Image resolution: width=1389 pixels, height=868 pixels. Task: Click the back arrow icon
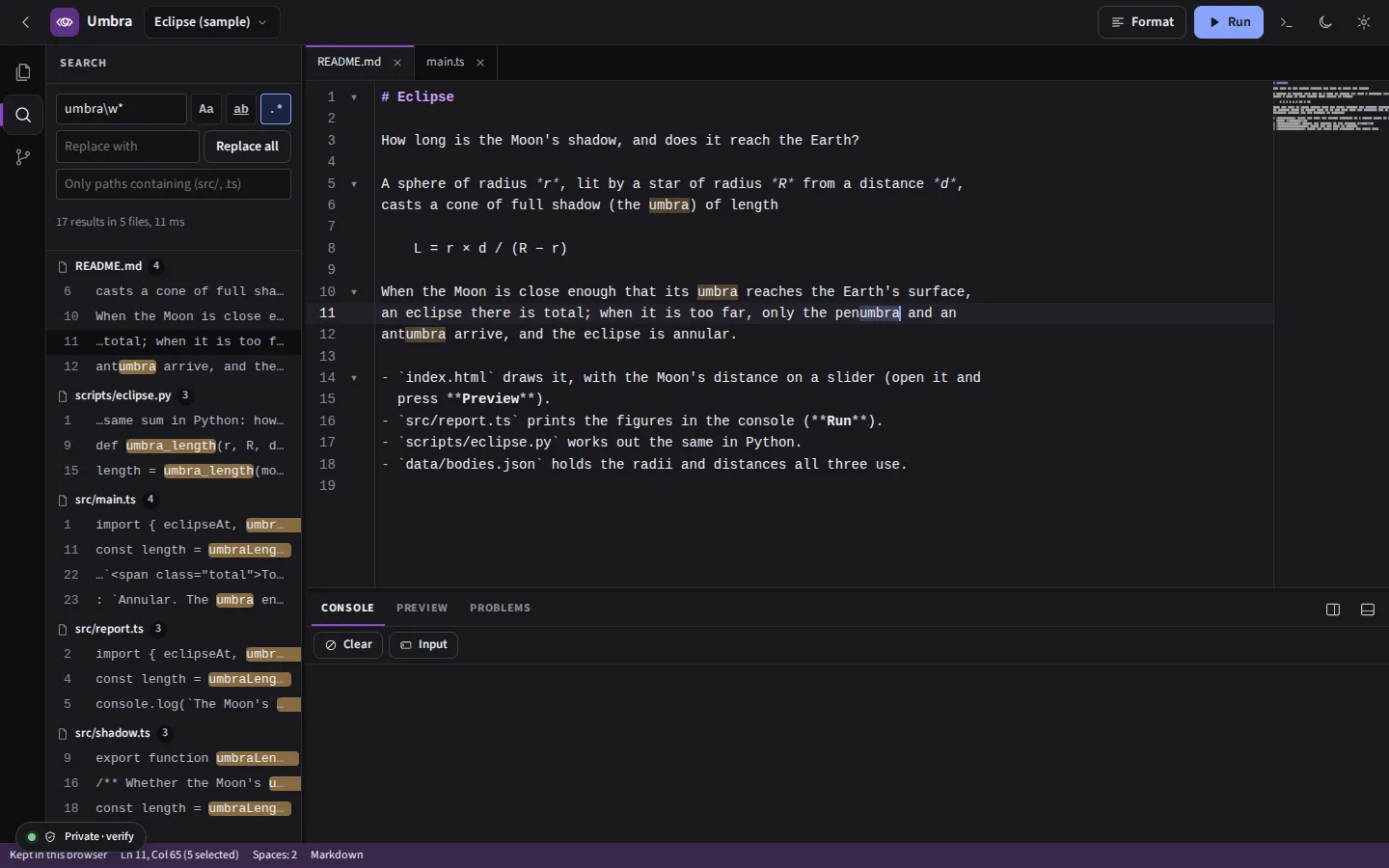click(x=26, y=22)
